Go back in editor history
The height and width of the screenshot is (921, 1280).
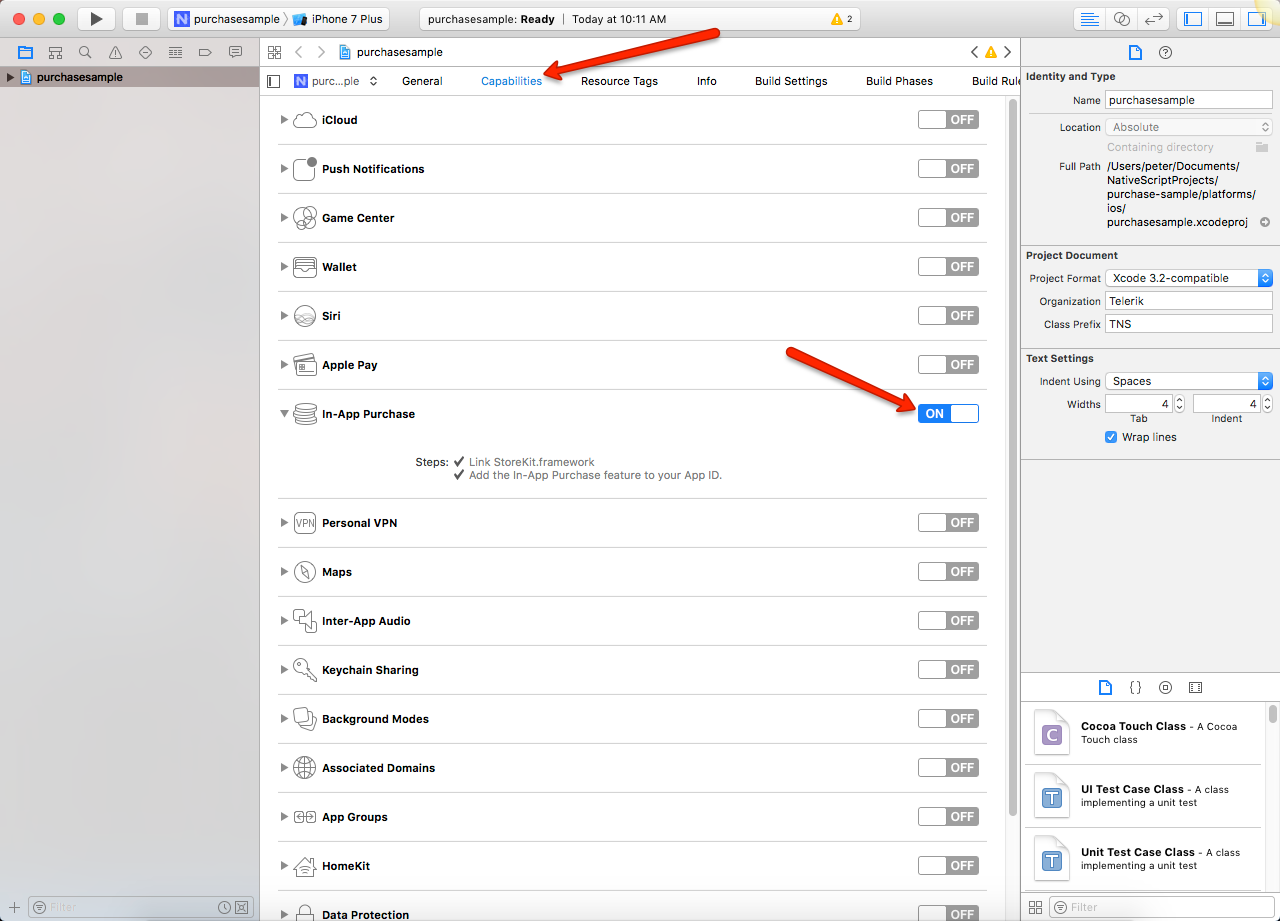click(298, 52)
